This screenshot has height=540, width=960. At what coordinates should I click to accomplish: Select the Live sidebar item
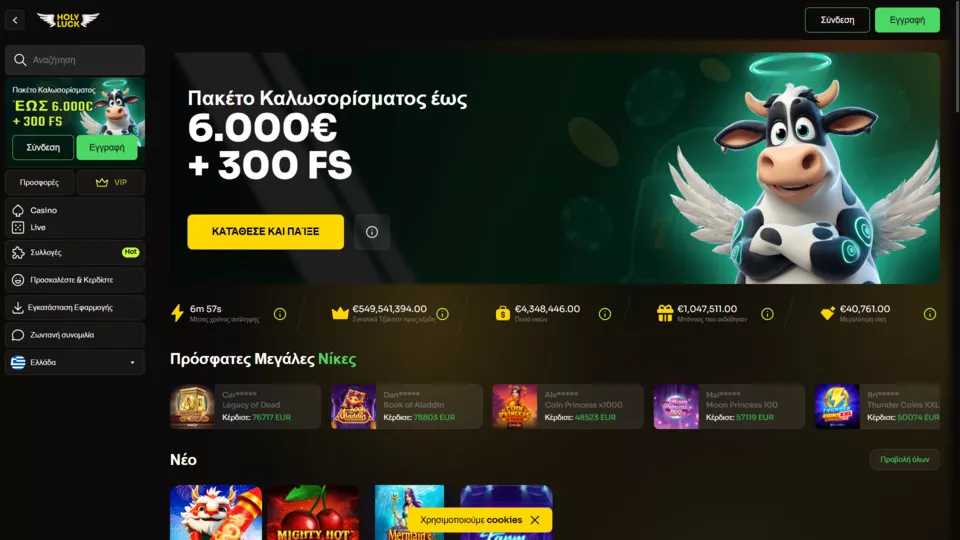38,227
